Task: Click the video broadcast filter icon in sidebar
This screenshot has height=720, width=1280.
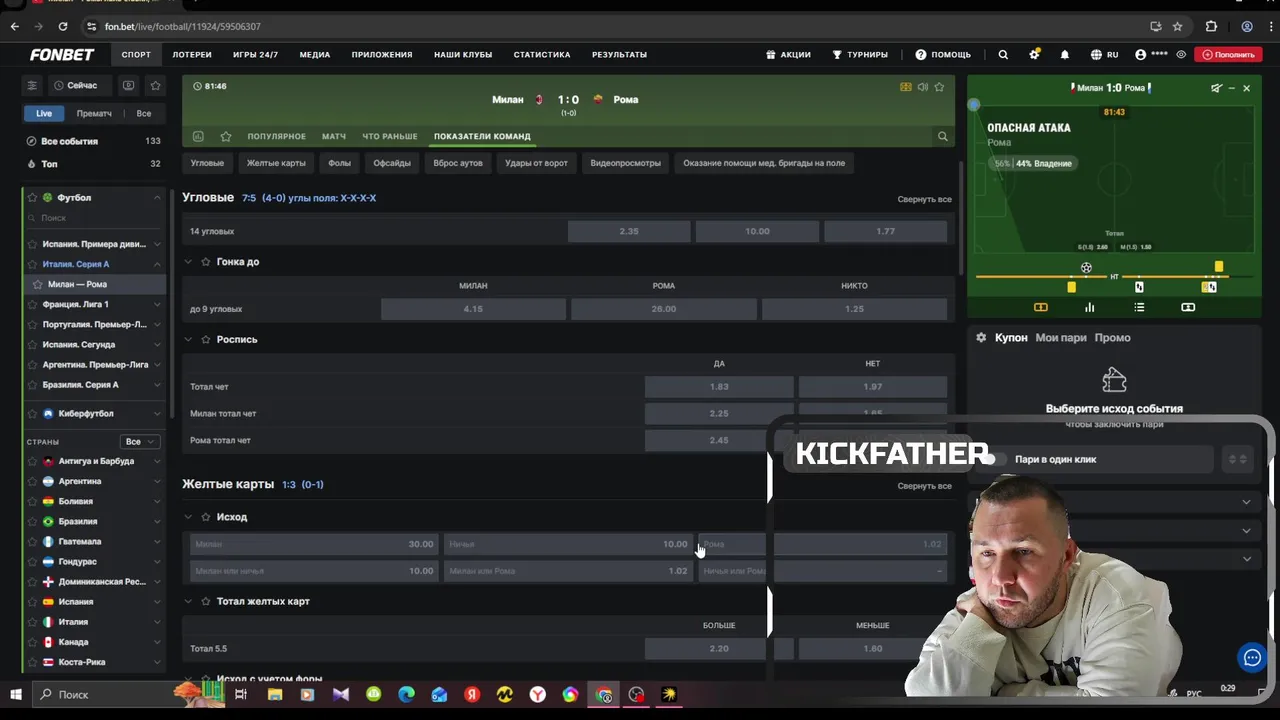Action: click(128, 86)
